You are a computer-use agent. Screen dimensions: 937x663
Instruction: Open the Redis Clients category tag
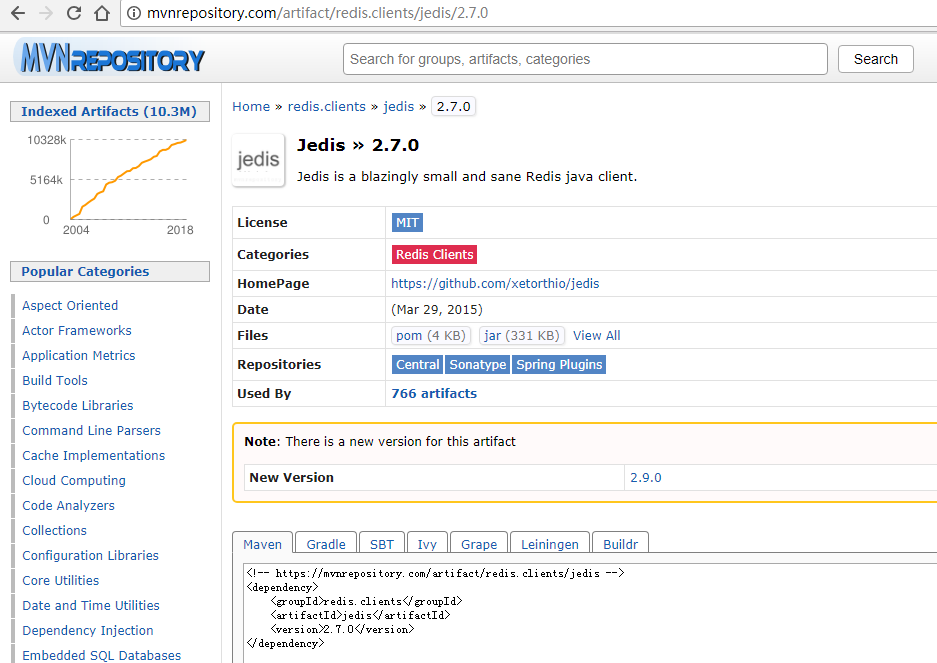(434, 254)
